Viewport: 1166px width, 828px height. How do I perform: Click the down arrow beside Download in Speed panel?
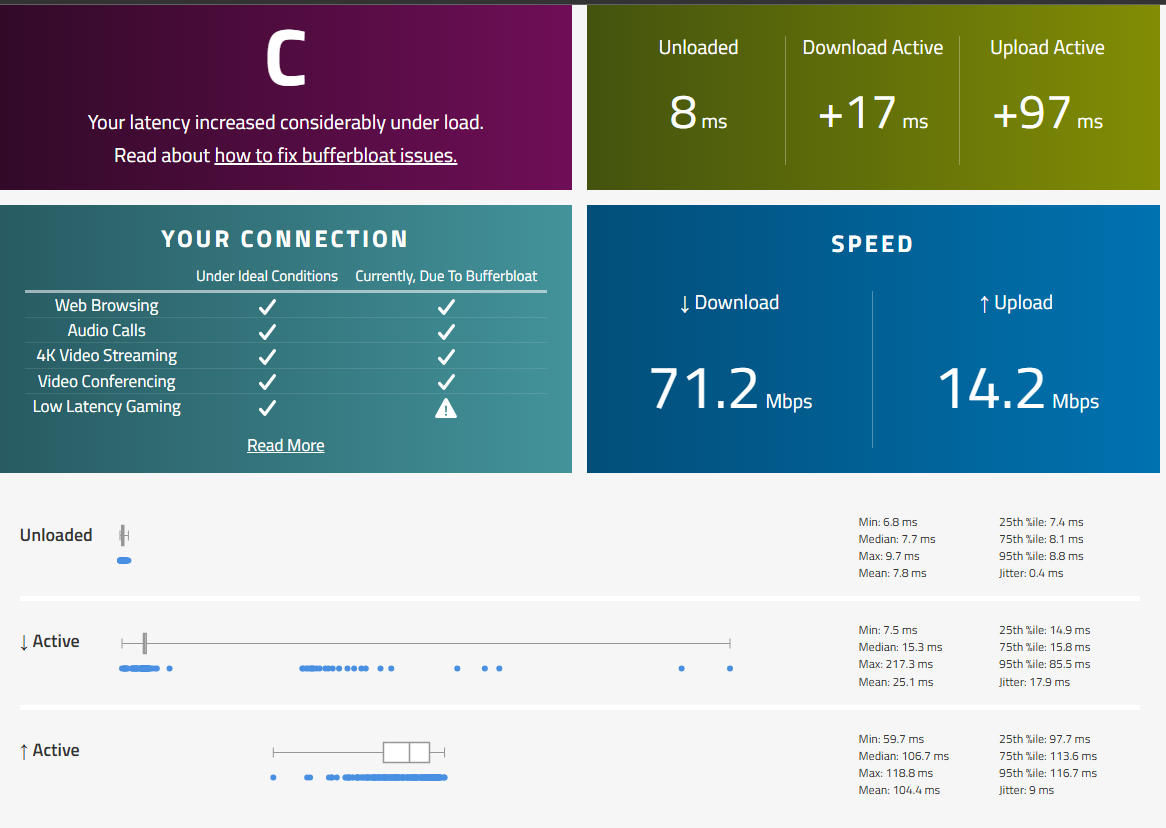click(684, 304)
